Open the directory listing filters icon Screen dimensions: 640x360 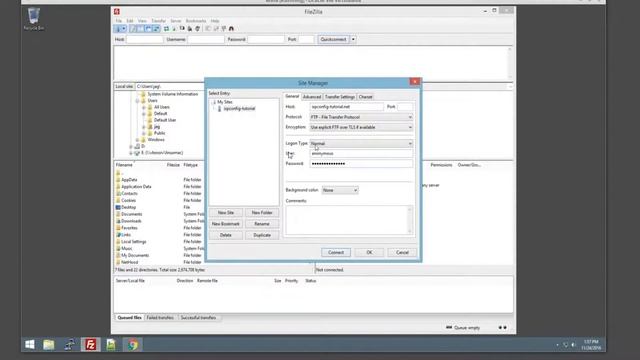[208, 29]
